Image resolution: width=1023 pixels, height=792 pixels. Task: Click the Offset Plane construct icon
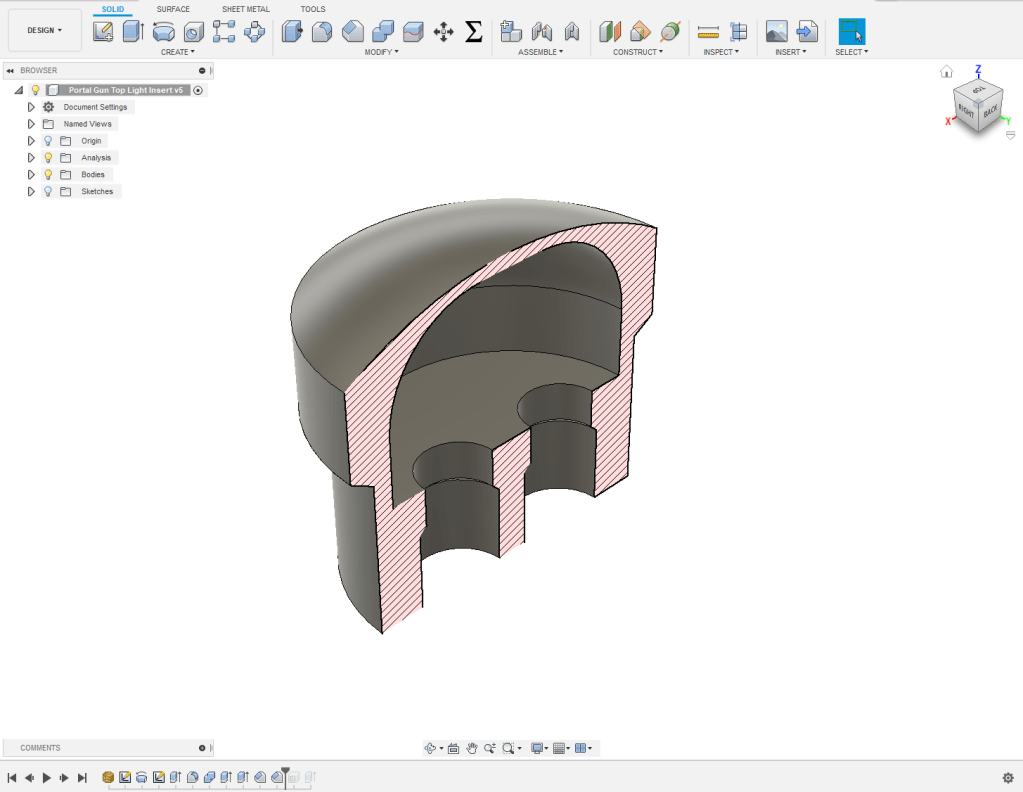click(x=610, y=32)
